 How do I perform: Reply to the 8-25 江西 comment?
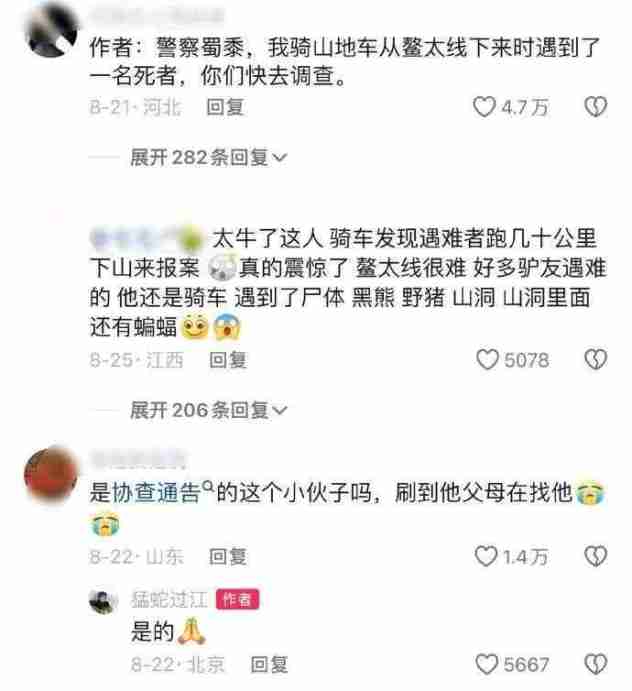(x=228, y=360)
